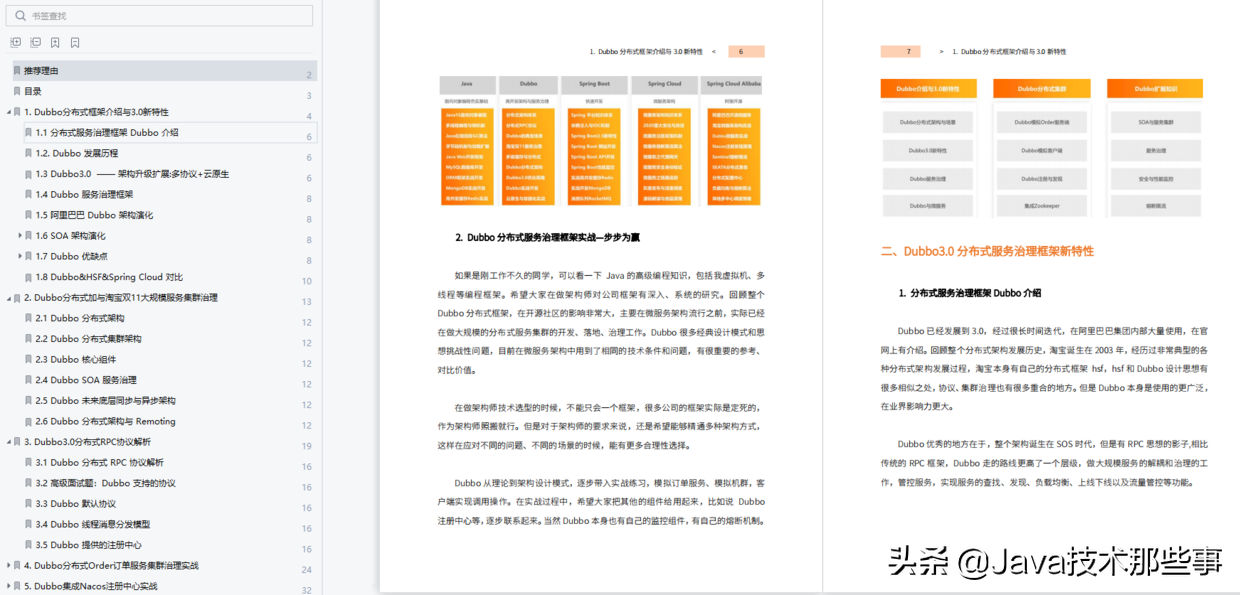
Task: Collapse chapter 3. Dubbo3.0分布式RPC协议解析
Action: [8, 441]
